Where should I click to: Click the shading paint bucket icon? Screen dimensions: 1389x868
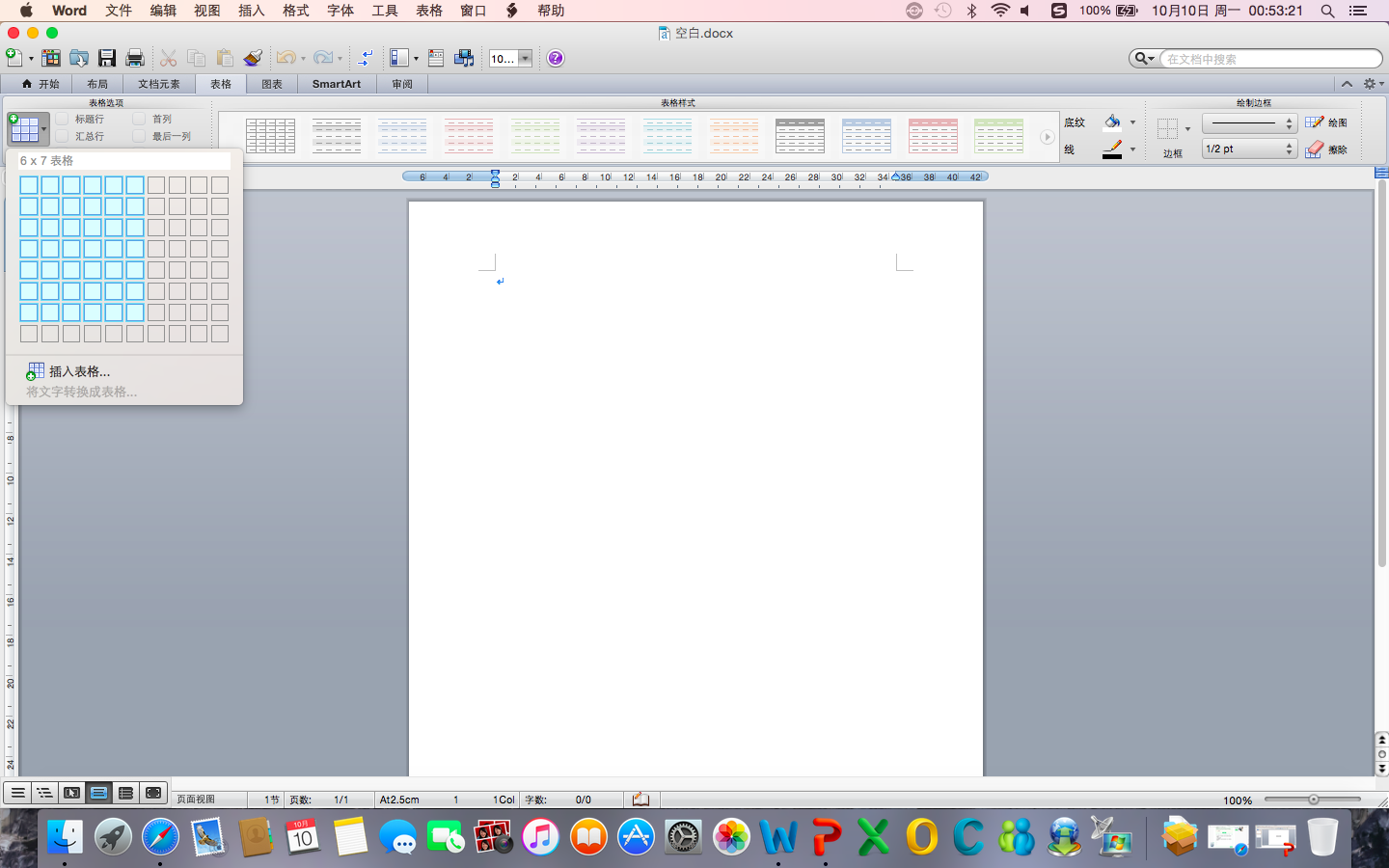[x=1112, y=122]
